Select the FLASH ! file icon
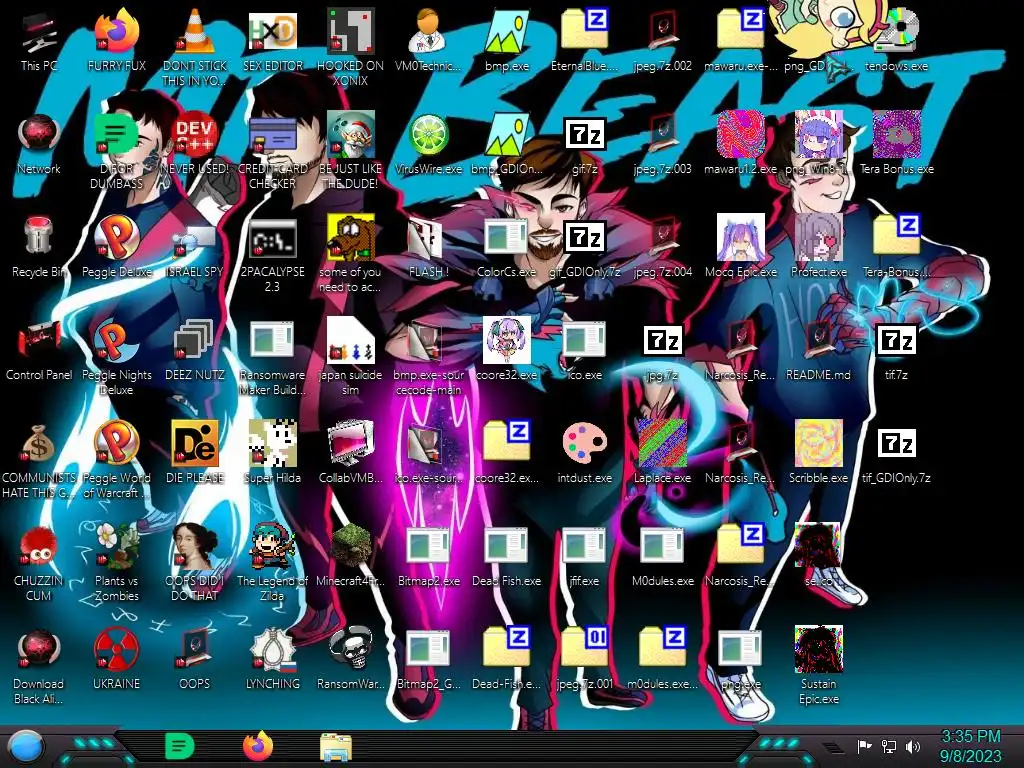The height and width of the screenshot is (768, 1024). coord(428,247)
